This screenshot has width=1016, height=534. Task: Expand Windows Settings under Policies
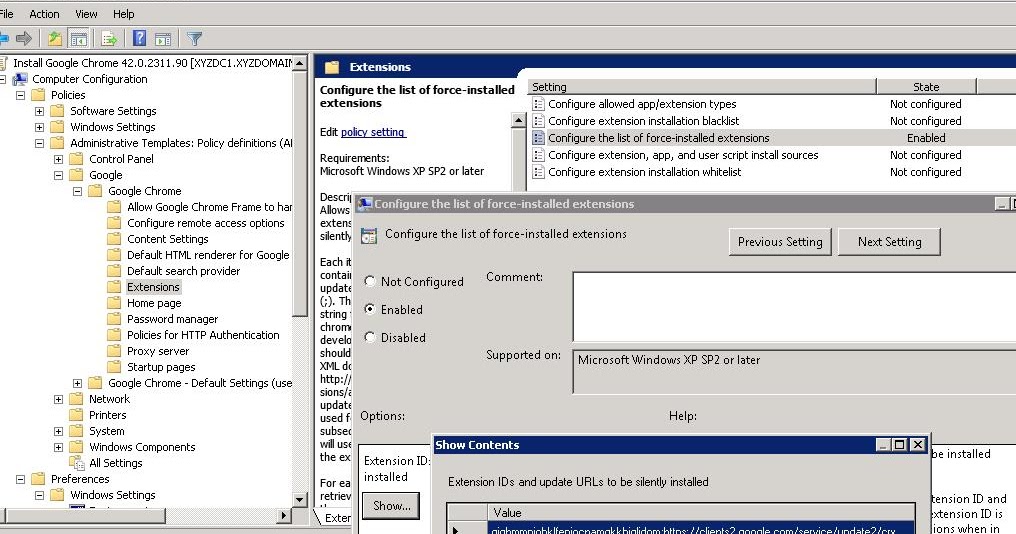point(40,127)
